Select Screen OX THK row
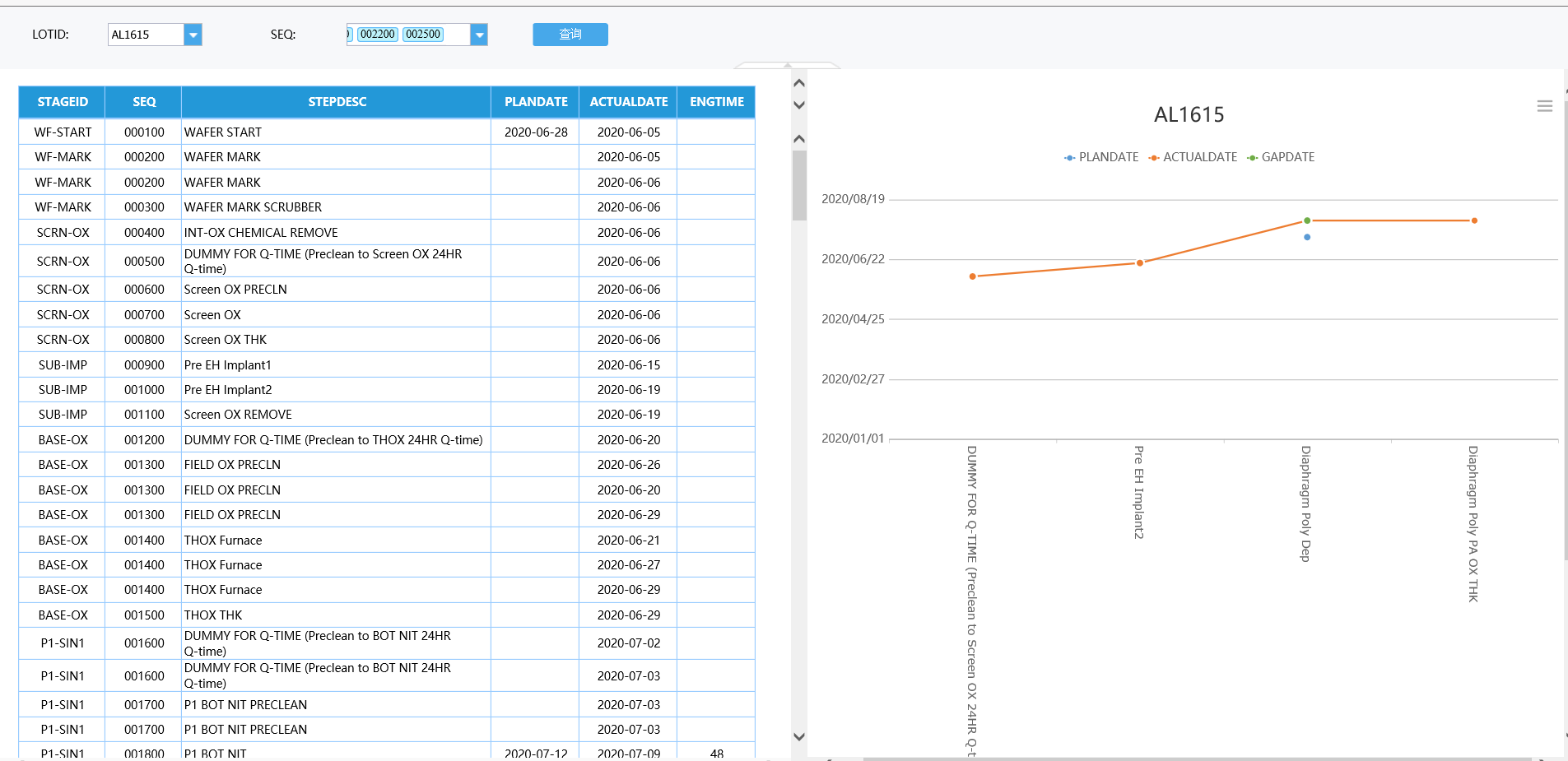 click(387, 340)
